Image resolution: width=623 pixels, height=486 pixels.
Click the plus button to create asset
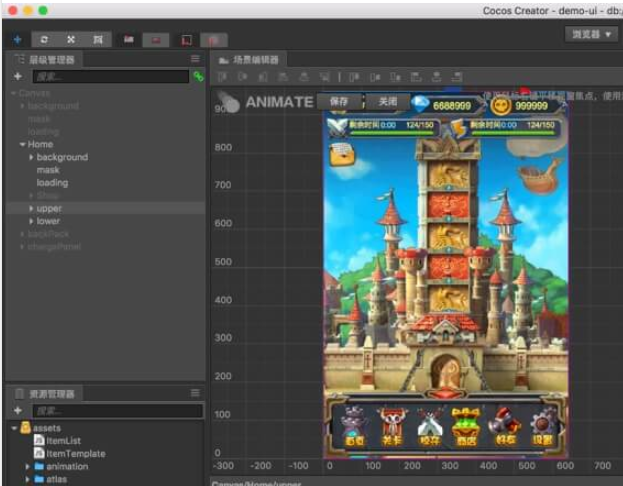coord(17,410)
